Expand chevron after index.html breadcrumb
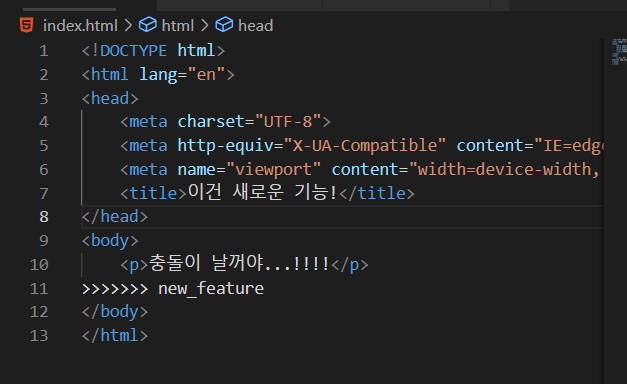 (x=128, y=26)
